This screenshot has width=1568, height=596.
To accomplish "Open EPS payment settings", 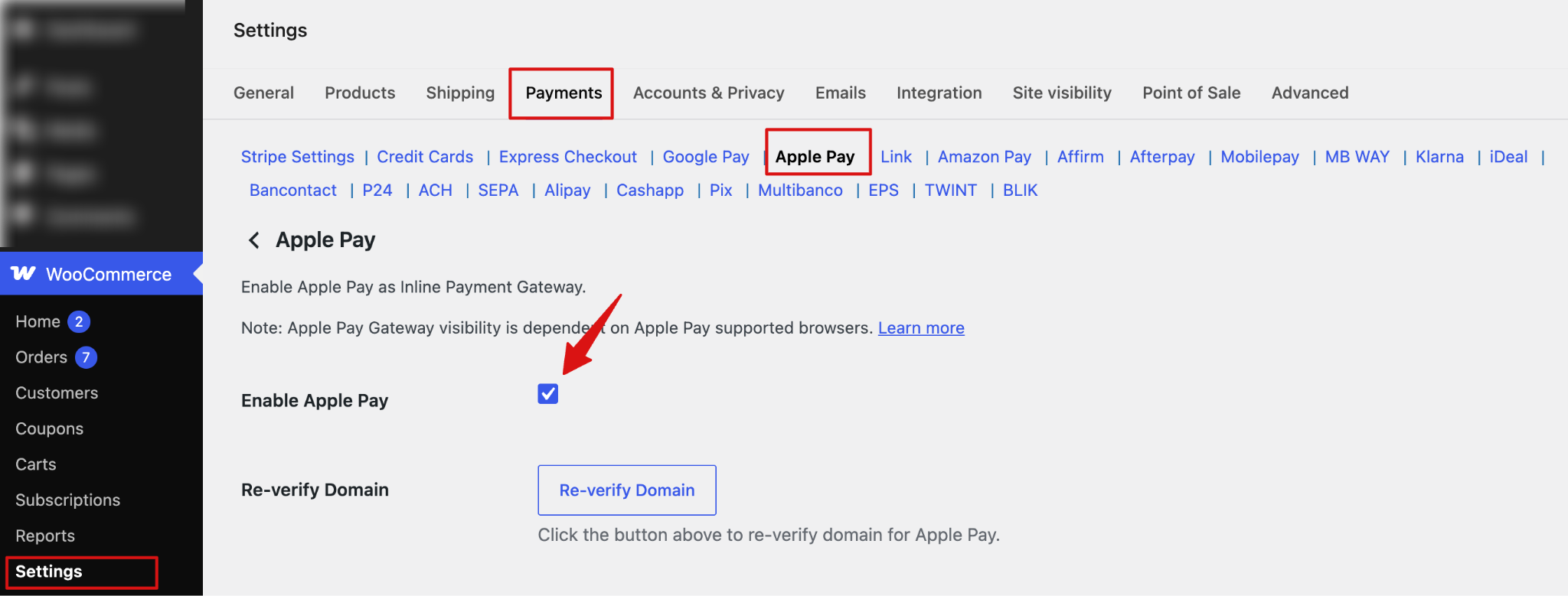I will pos(884,191).
